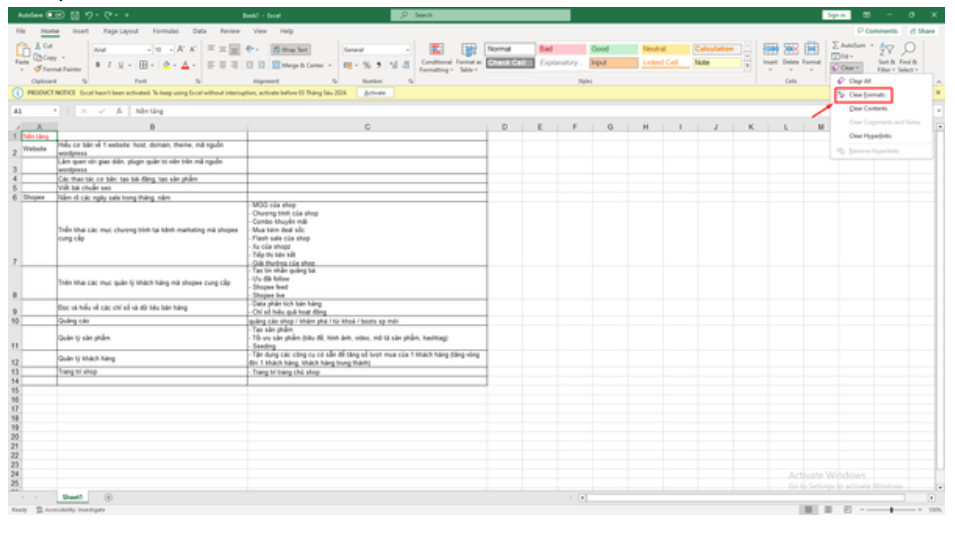Viewport: 955px width, 533px height.
Task: Click the Format Painter icon
Action: (38, 68)
